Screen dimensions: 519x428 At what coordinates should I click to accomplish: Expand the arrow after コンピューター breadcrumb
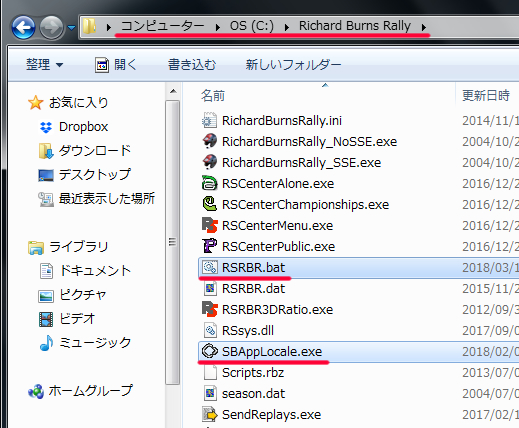pyautogui.click(x=217, y=27)
